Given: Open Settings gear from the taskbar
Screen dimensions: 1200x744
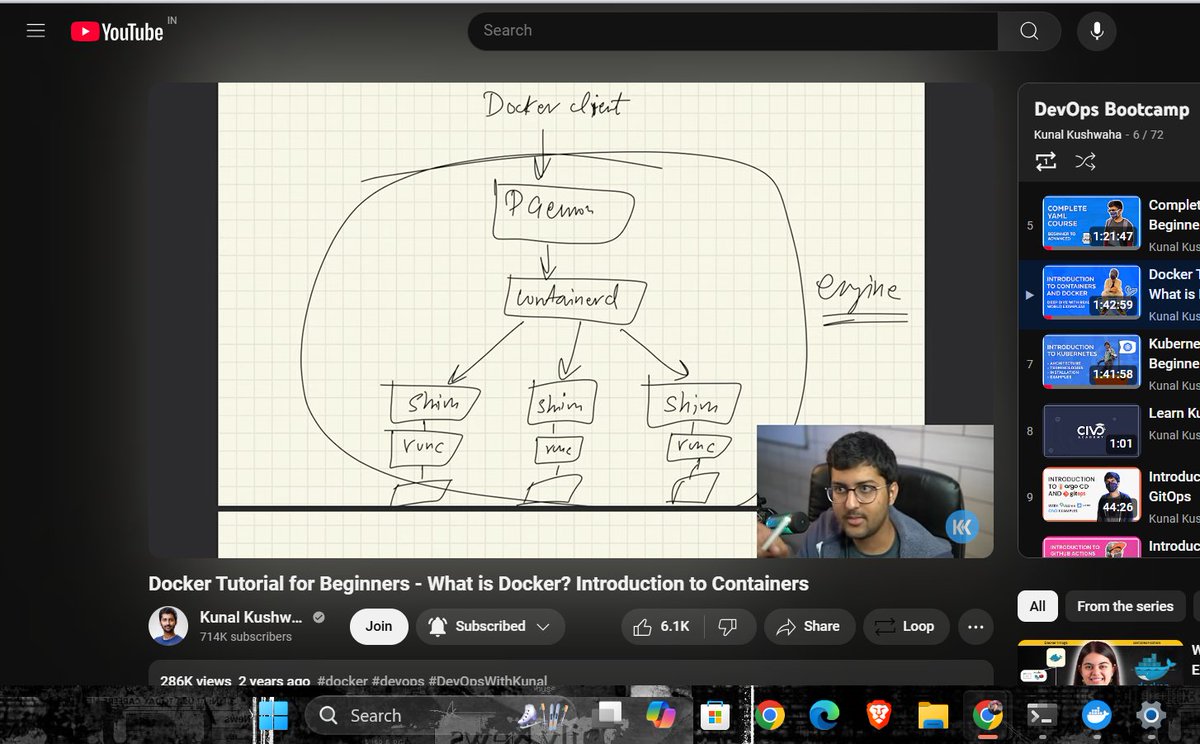Looking at the screenshot, I should point(1151,715).
